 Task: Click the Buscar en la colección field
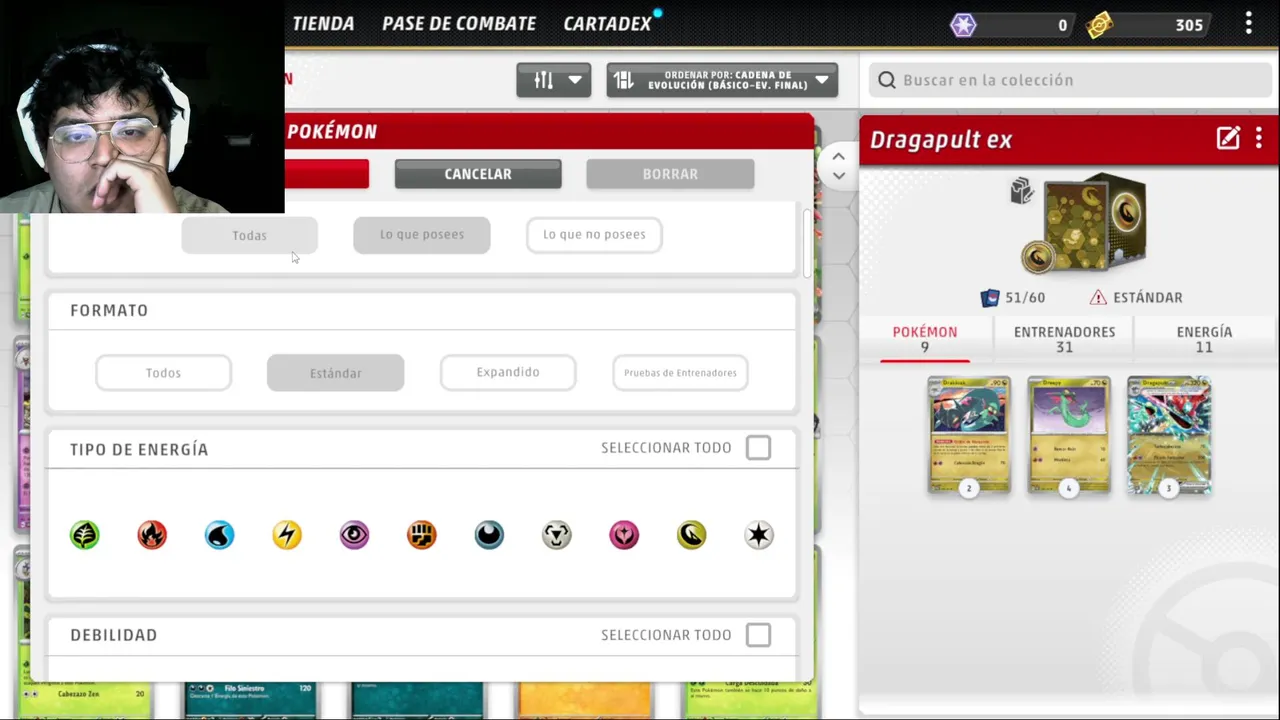[x=1071, y=80]
